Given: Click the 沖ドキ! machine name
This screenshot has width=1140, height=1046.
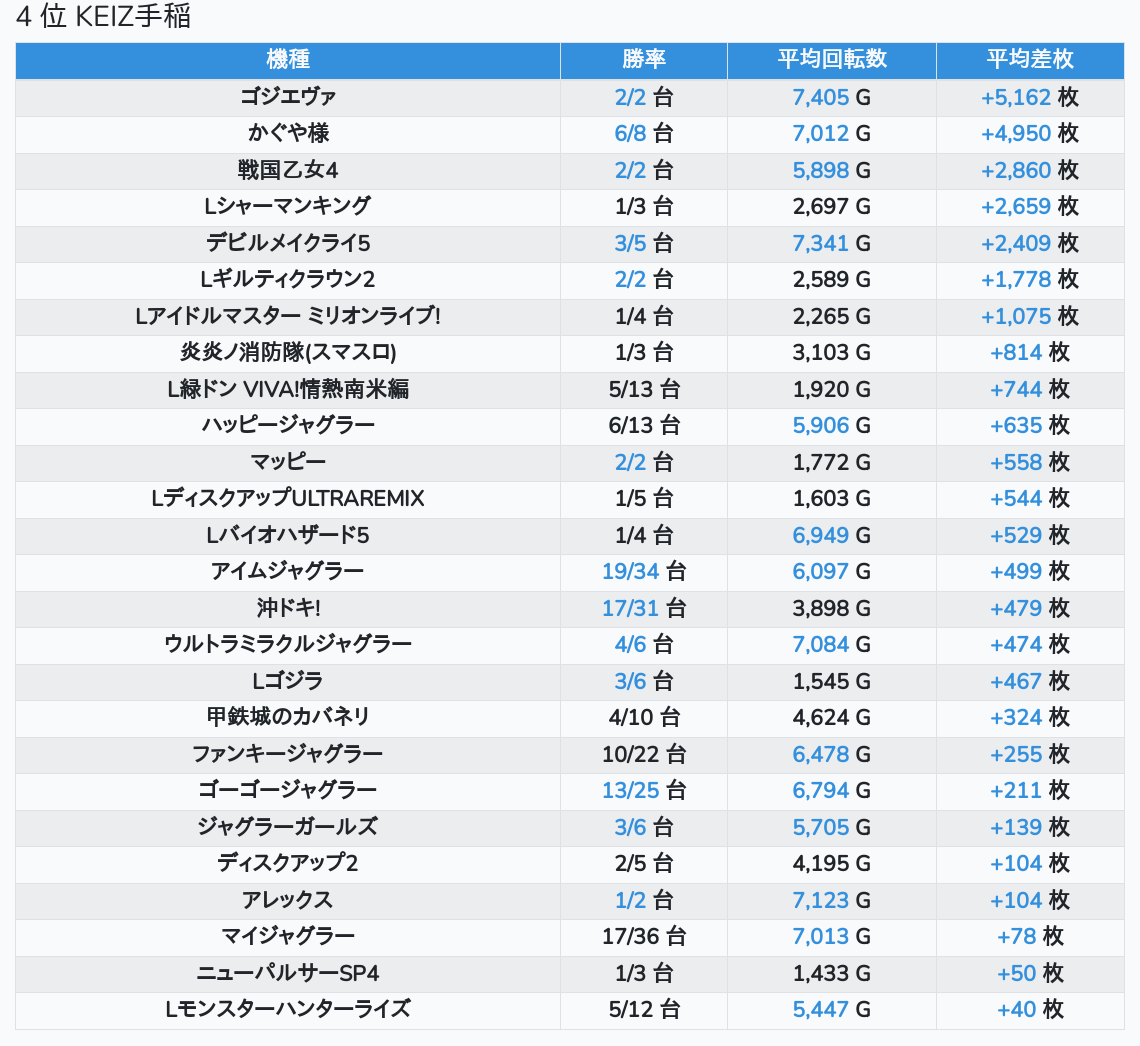Looking at the screenshot, I should 288,608.
